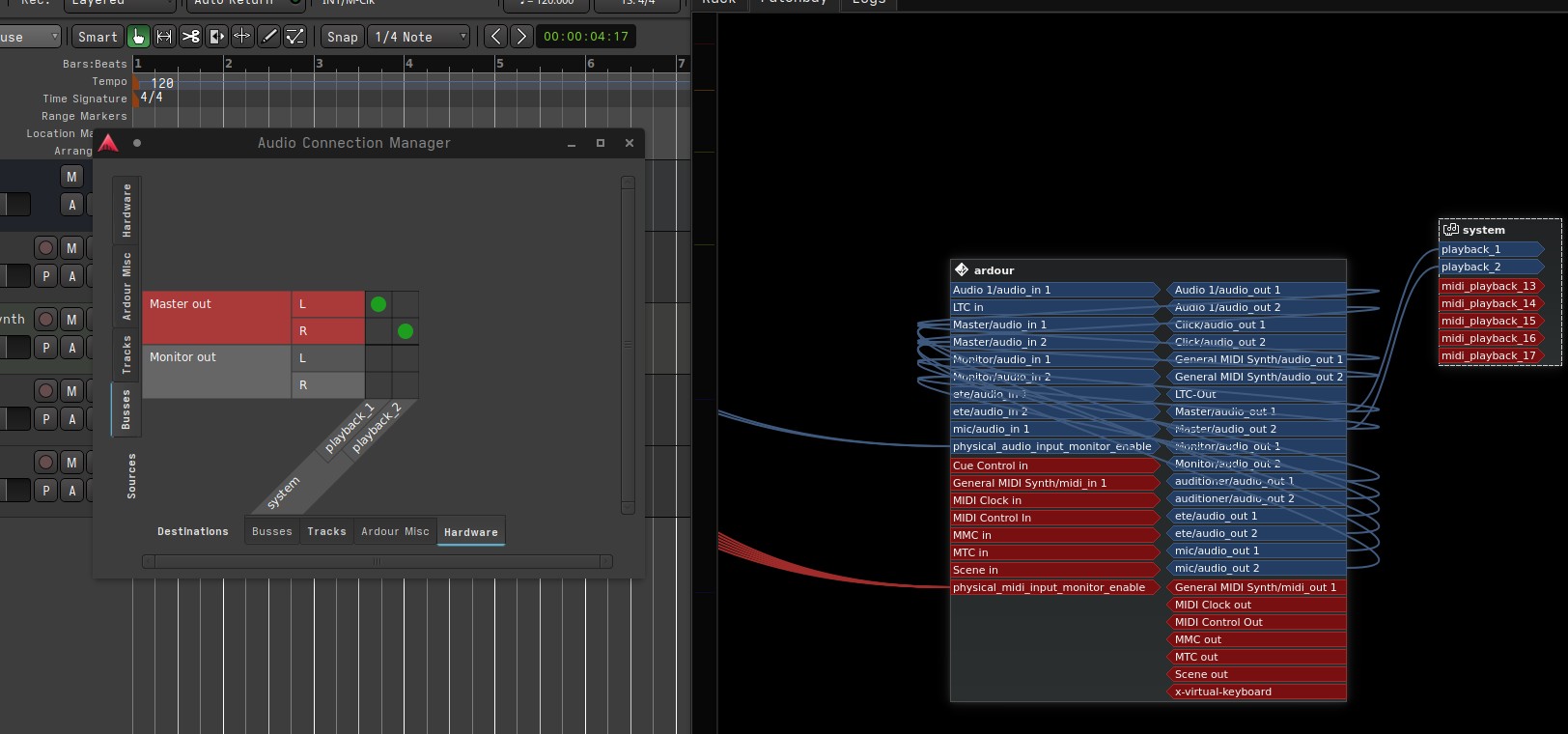
Task: Select the 120 tempo marker
Action: click(x=160, y=83)
